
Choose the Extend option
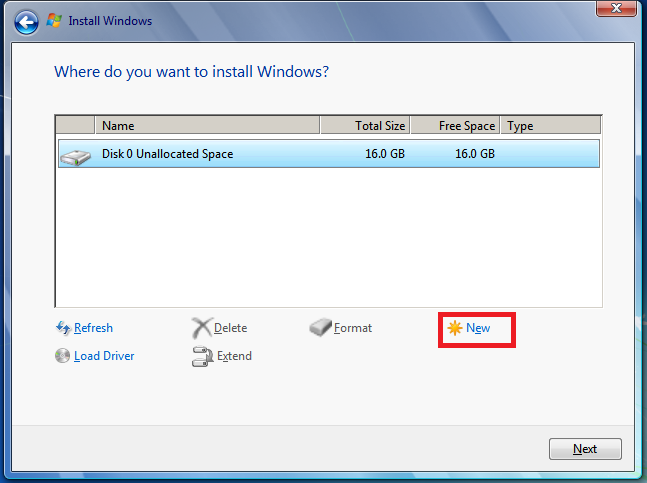pyautogui.click(x=234, y=356)
